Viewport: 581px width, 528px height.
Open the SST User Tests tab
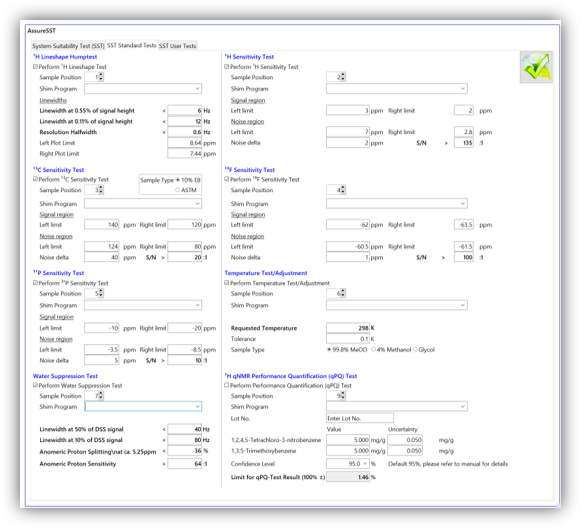177,46
